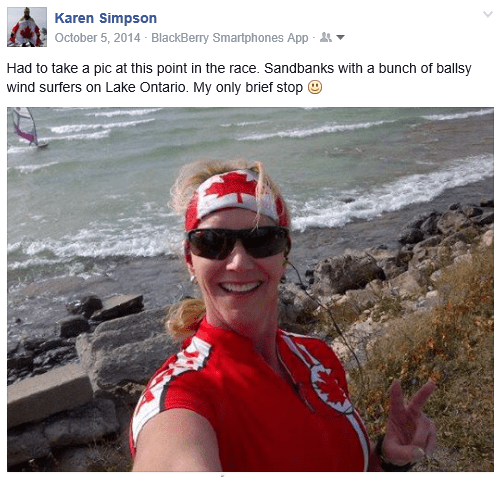This screenshot has height=477, width=502.
Task: Open Karen Simpson's profile picture thumbnail
Action: (27, 27)
